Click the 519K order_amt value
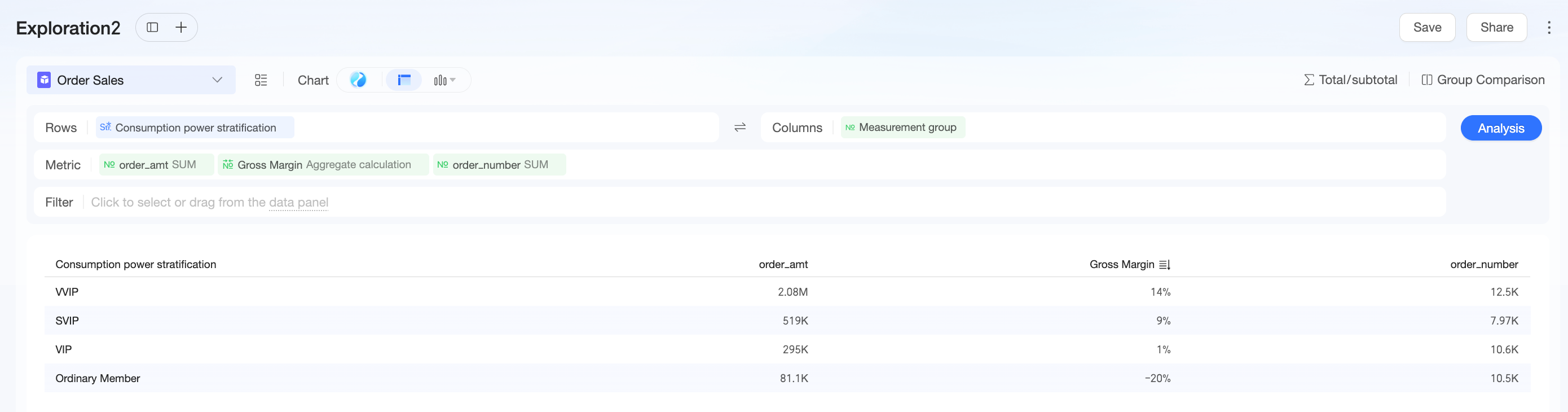Screen dimensions: 1568x412 tap(795, 321)
